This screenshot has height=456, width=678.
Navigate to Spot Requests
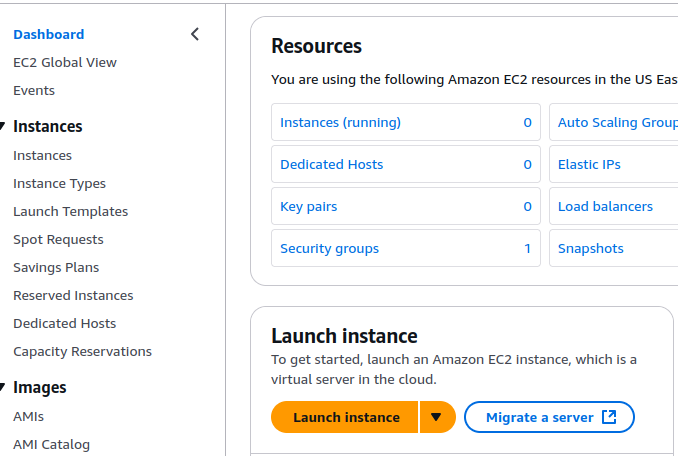[x=58, y=239]
